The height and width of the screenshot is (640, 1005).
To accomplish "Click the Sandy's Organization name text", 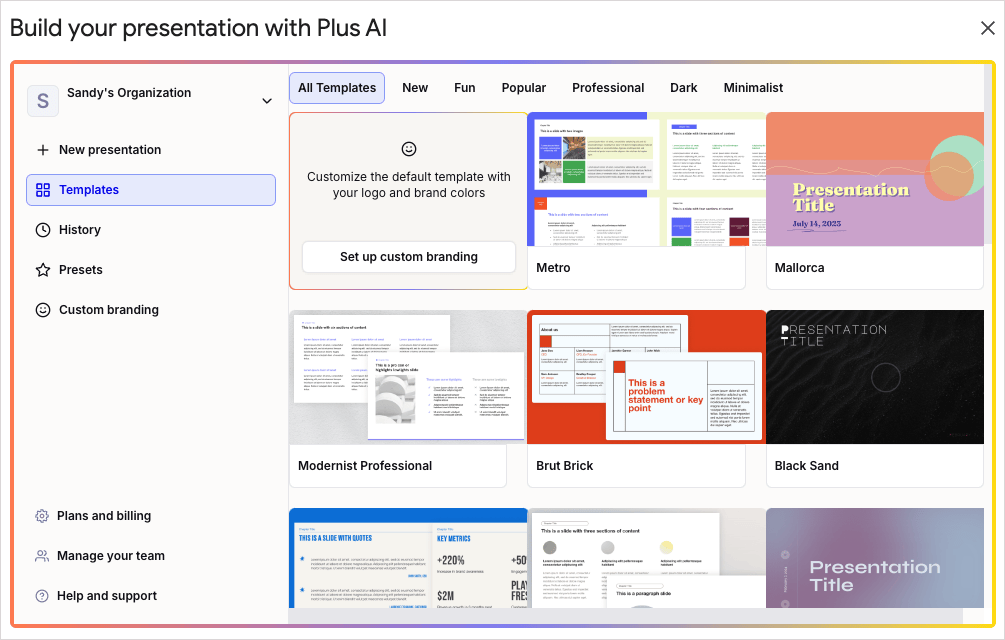I will [x=129, y=93].
